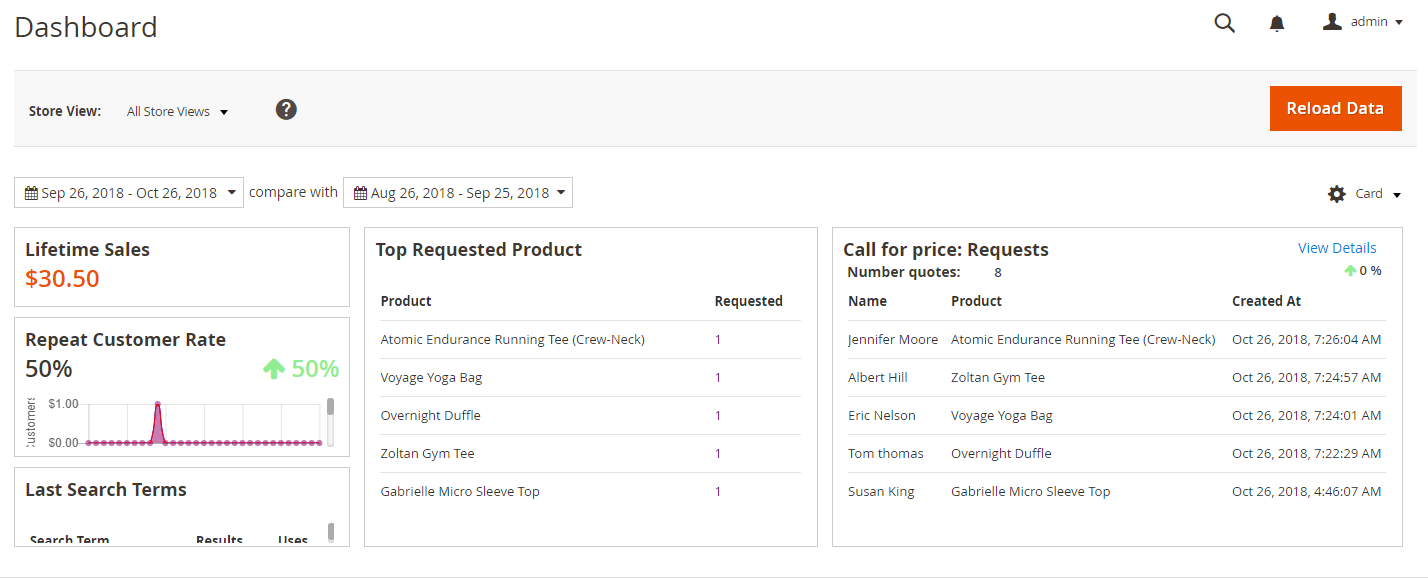Click calendar icon in Aug 26 compare range
This screenshot has height=578, width=1428.
[x=360, y=193]
